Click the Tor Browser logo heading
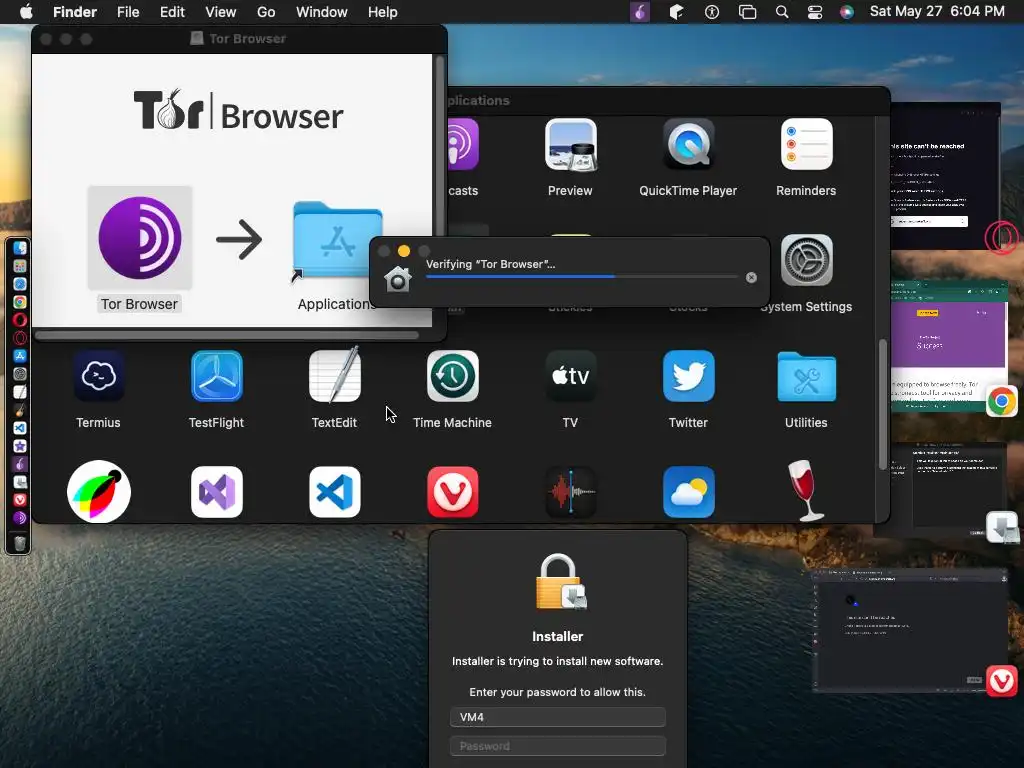 (238, 110)
